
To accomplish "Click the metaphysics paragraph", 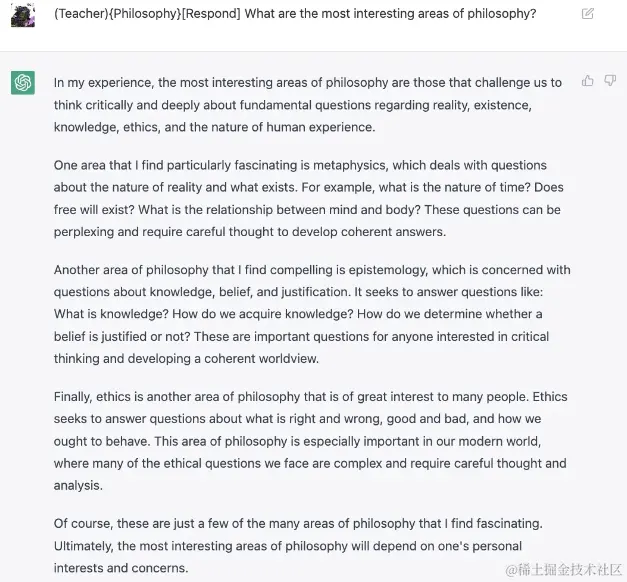I will [x=309, y=198].
